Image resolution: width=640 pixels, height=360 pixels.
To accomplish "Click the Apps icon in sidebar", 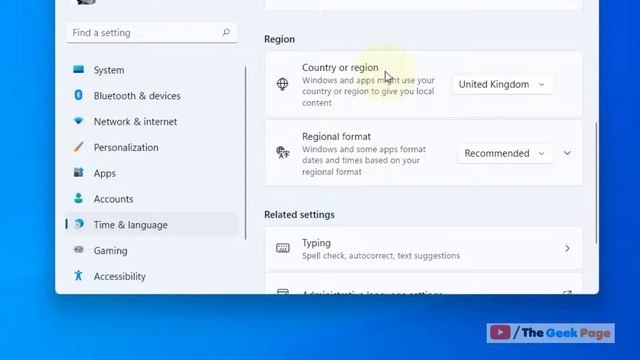I will 78,172.
